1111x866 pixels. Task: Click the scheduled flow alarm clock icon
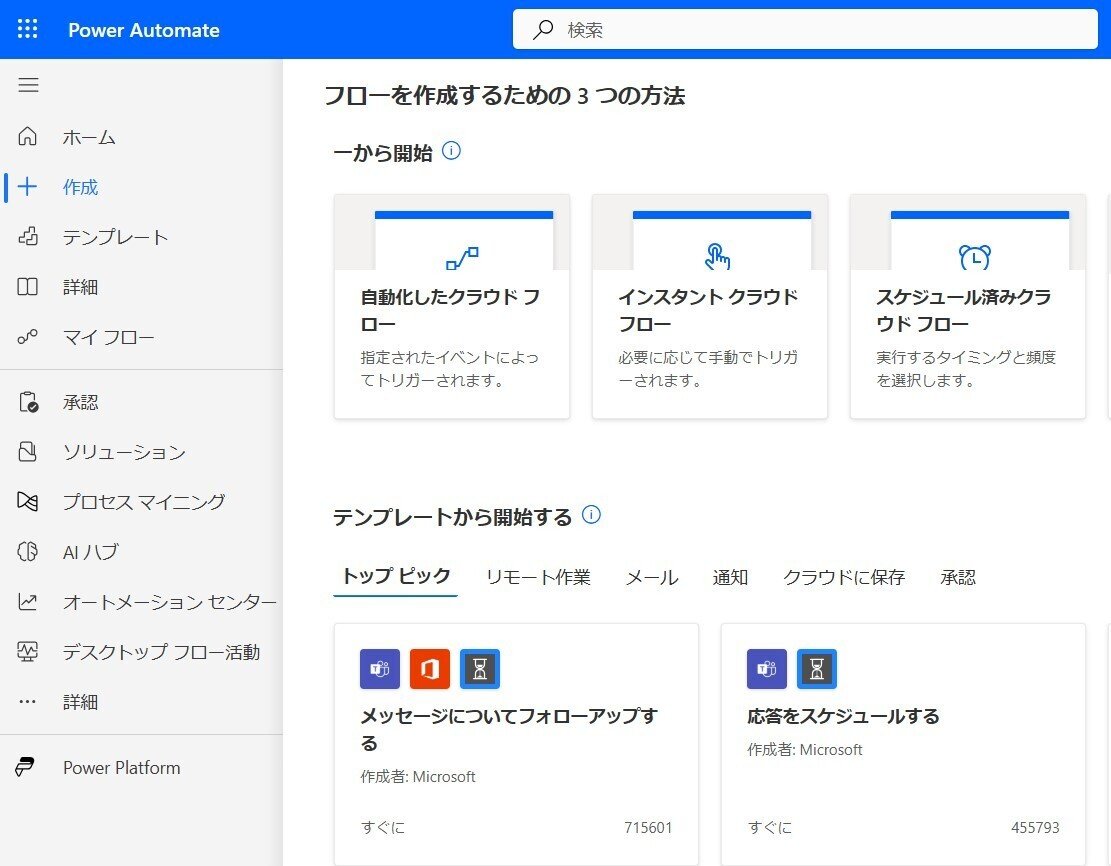[x=975, y=257]
